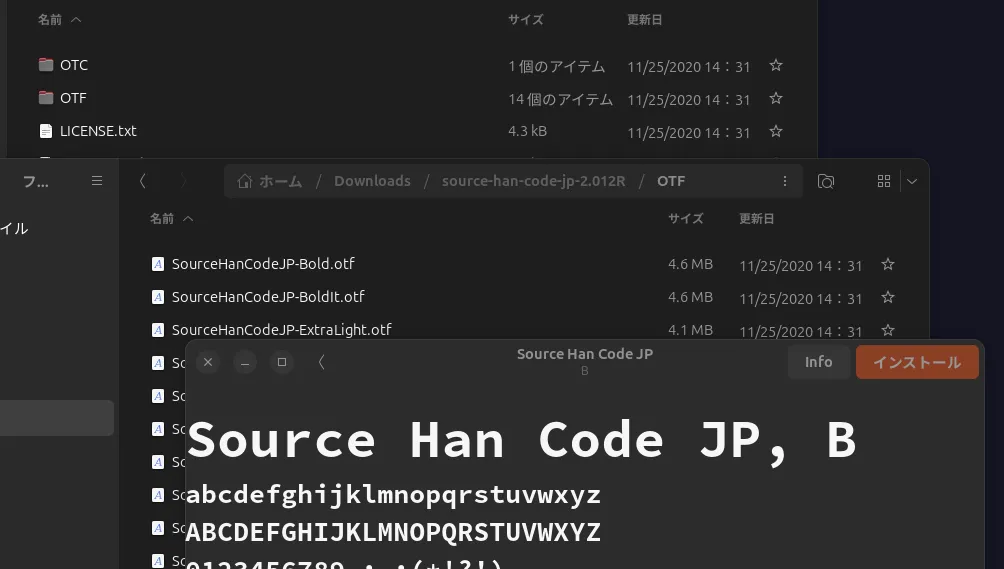The width and height of the screenshot is (1004, 569).
Task: Click the fourth font file icon in list
Action: [x=158, y=363]
